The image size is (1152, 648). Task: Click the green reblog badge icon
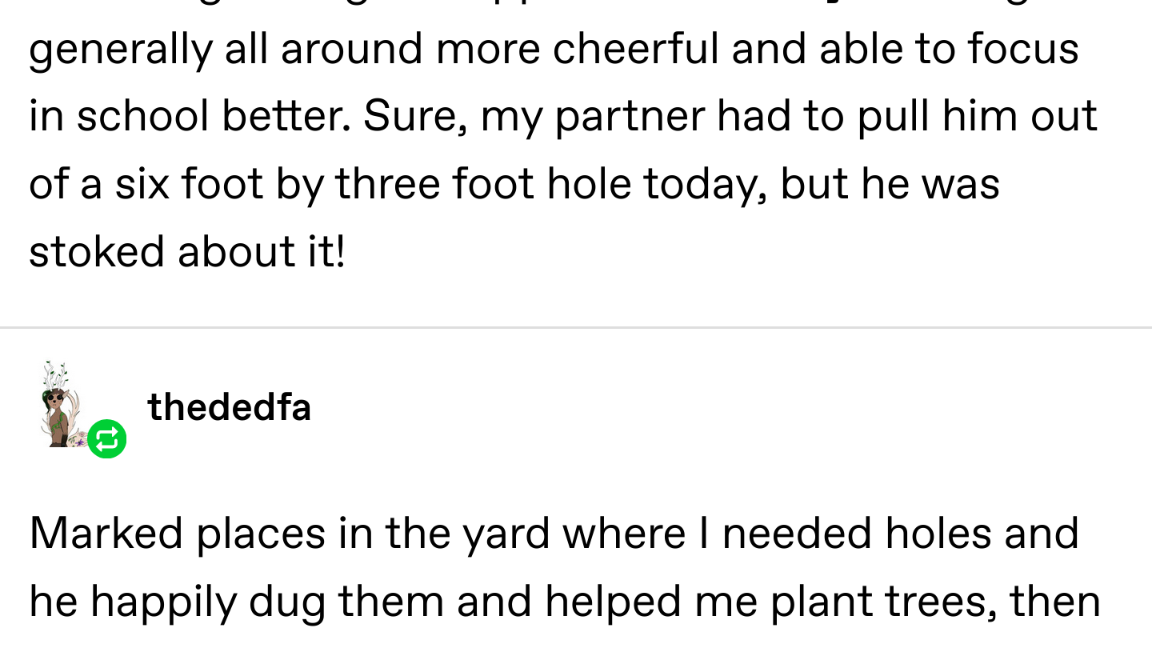coord(107,439)
